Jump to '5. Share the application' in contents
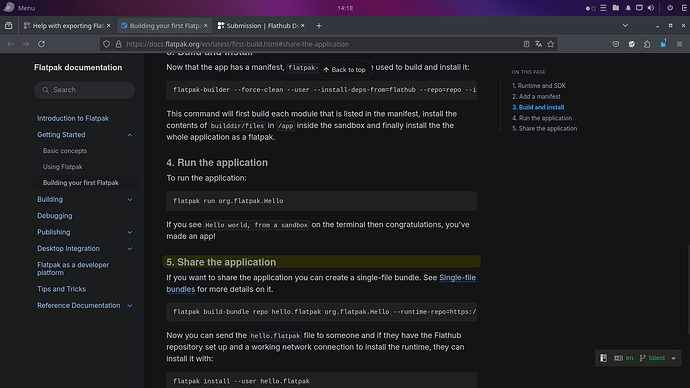This screenshot has height=388, width=690. [544, 128]
